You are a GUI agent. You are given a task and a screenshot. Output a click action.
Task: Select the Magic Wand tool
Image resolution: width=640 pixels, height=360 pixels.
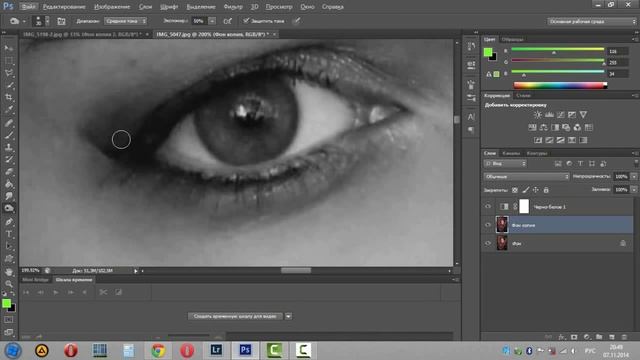pos(9,85)
